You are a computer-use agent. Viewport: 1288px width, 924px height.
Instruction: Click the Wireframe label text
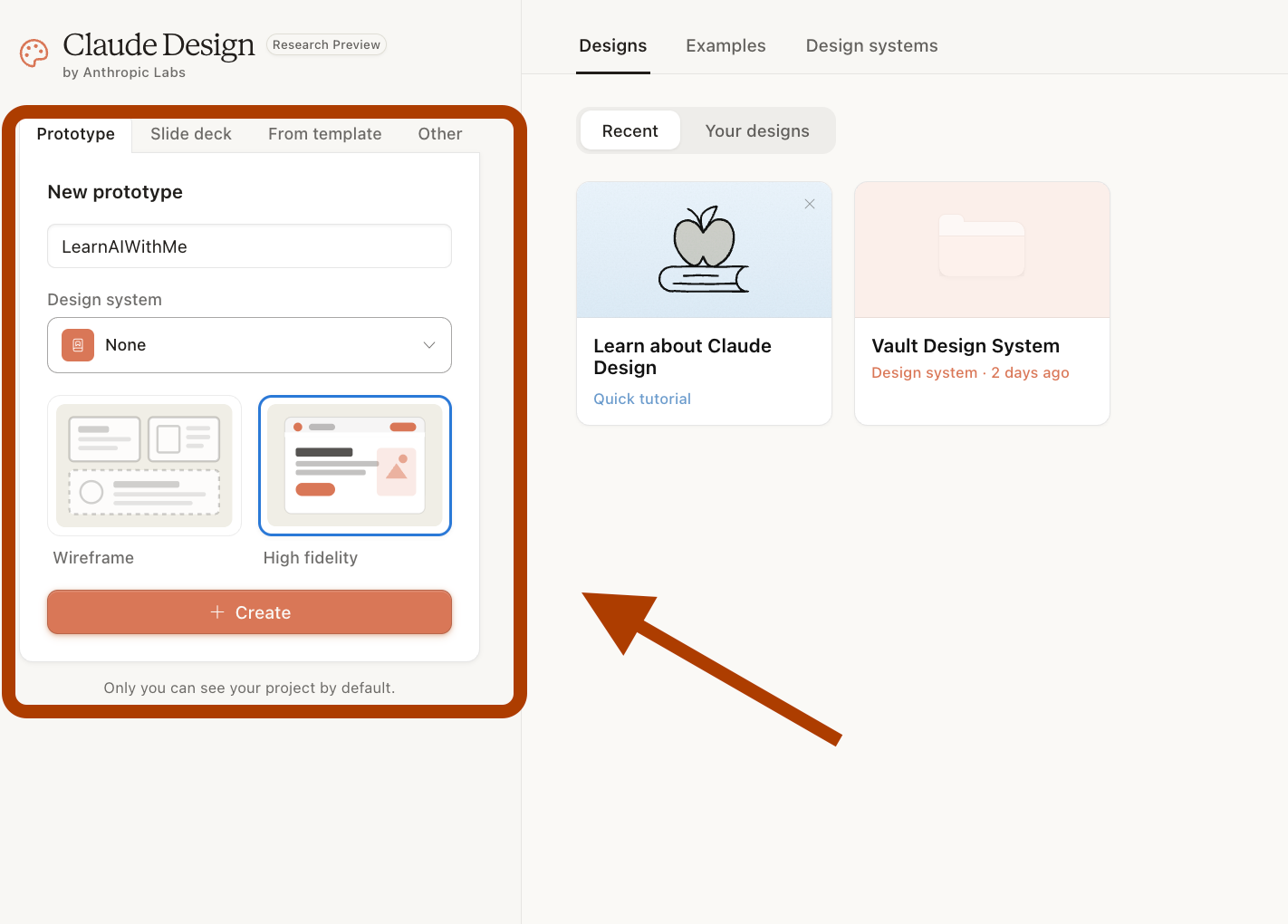click(93, 558)
